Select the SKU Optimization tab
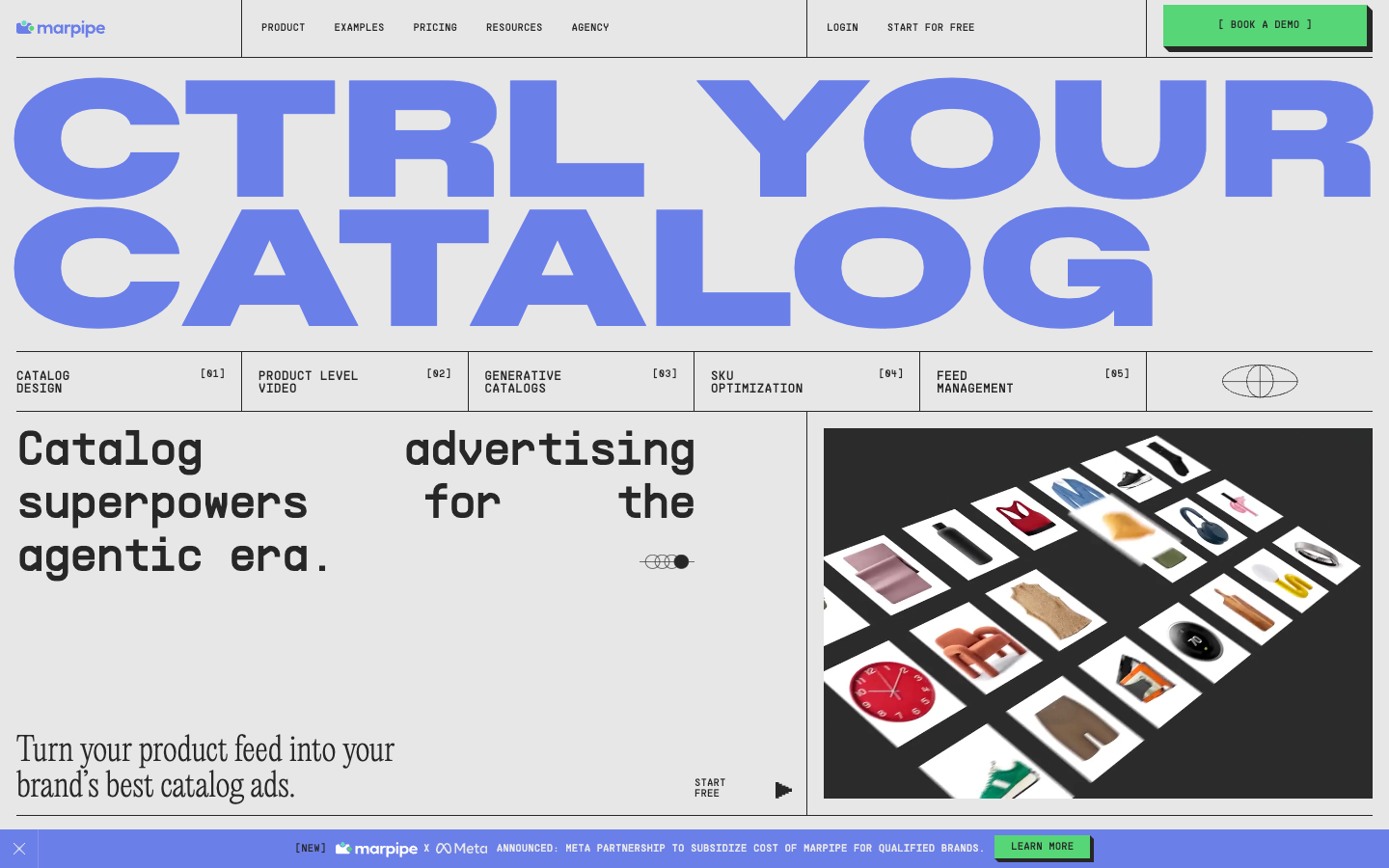The height and width of the screenshot is (868, 1389). (807, 382)
